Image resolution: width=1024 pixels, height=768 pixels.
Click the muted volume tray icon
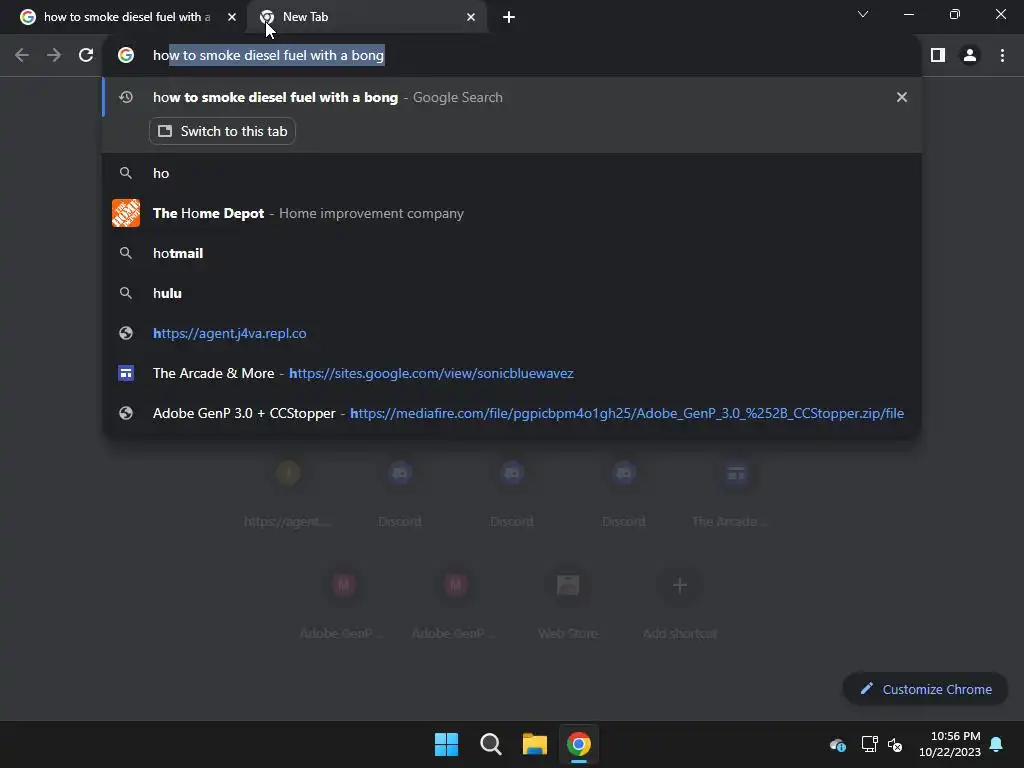(895, 744)
